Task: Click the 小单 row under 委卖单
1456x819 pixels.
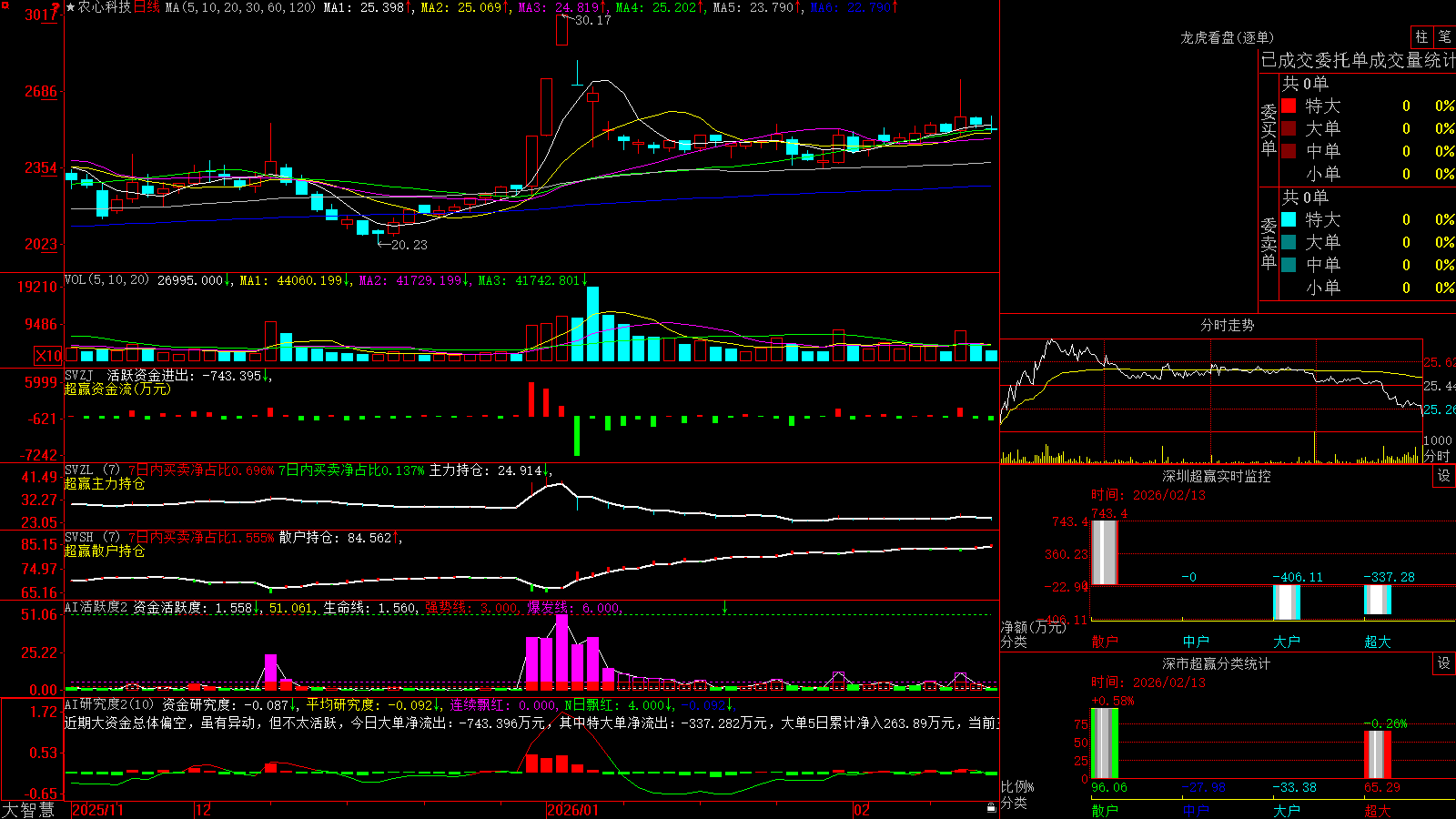Action: pos(1368,288)
